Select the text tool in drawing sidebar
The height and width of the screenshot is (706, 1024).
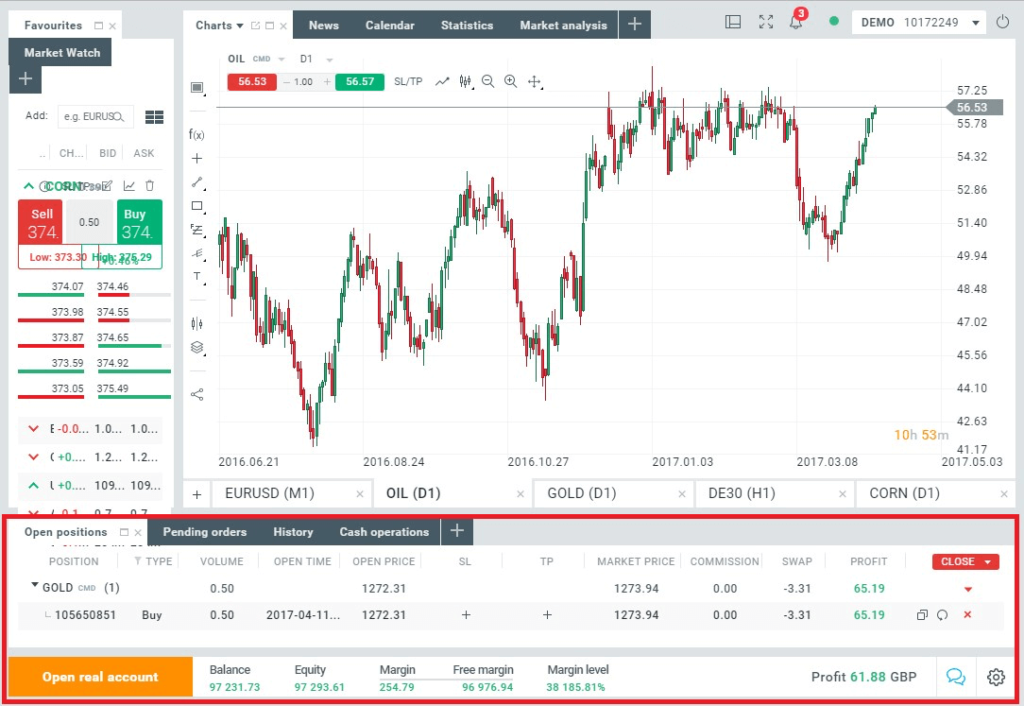[197, 277]
